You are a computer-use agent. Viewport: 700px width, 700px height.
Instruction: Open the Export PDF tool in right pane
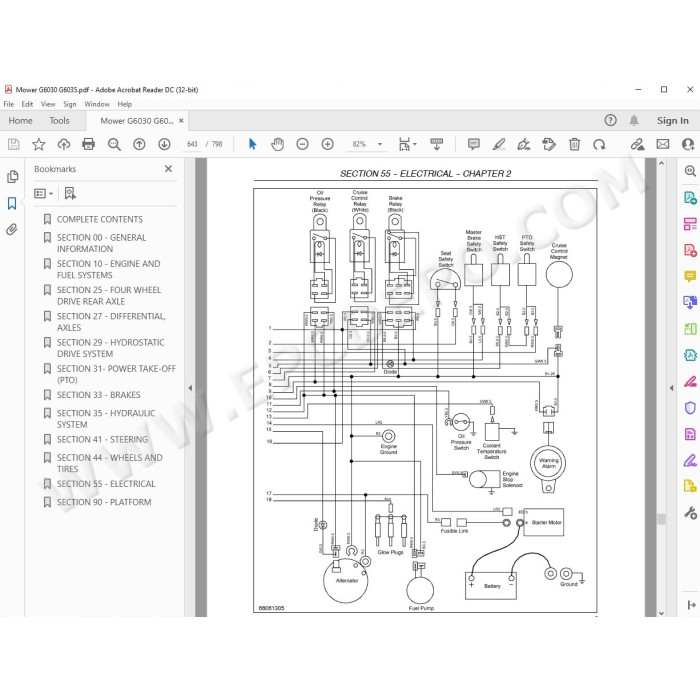tap(690, 197)
